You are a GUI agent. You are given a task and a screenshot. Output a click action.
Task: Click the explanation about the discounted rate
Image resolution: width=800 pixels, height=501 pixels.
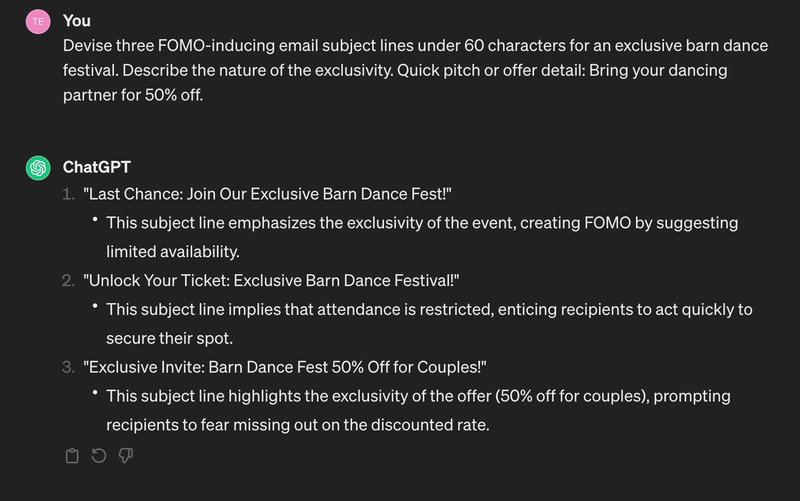click(418, 410)
